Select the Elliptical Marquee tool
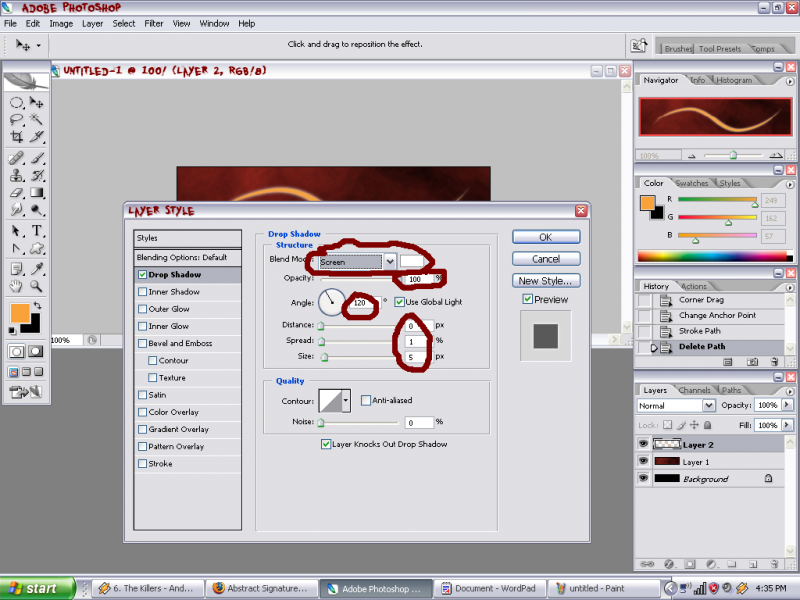Viewport: 800px width, 600px height. click(x=16, y=103)
